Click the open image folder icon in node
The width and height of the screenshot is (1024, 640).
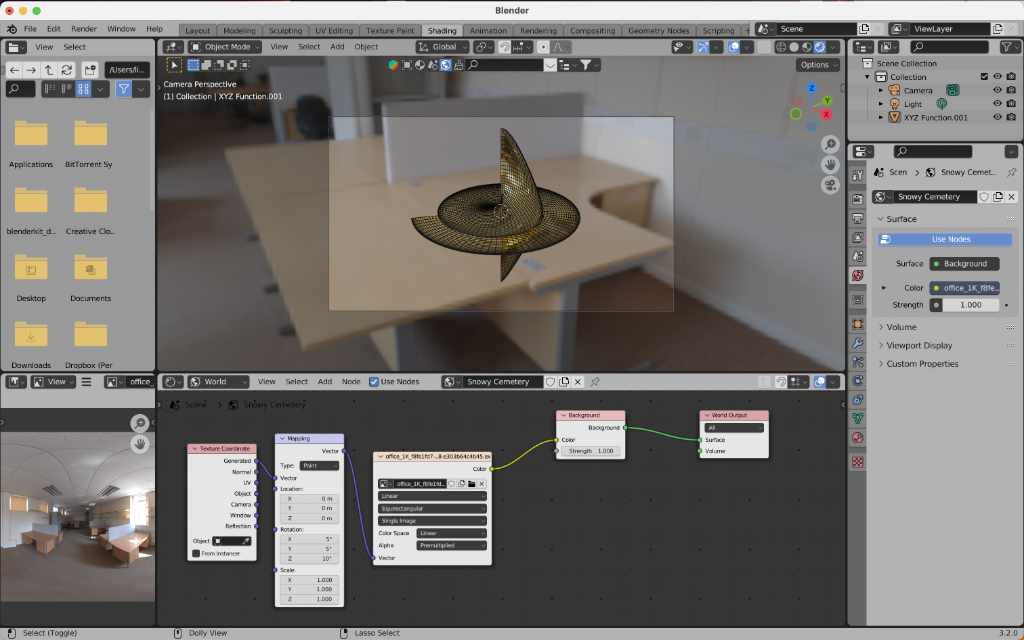click(x=471, y=484)
